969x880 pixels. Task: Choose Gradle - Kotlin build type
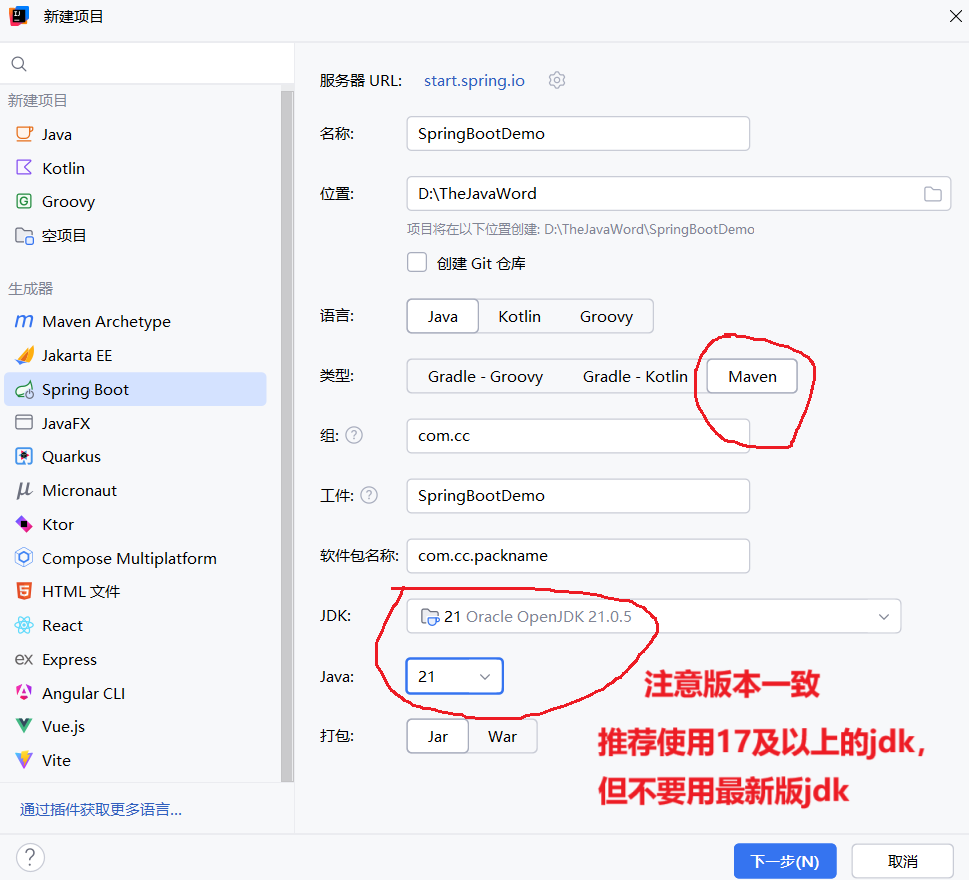pyautogui.click(x=635, y=376)
